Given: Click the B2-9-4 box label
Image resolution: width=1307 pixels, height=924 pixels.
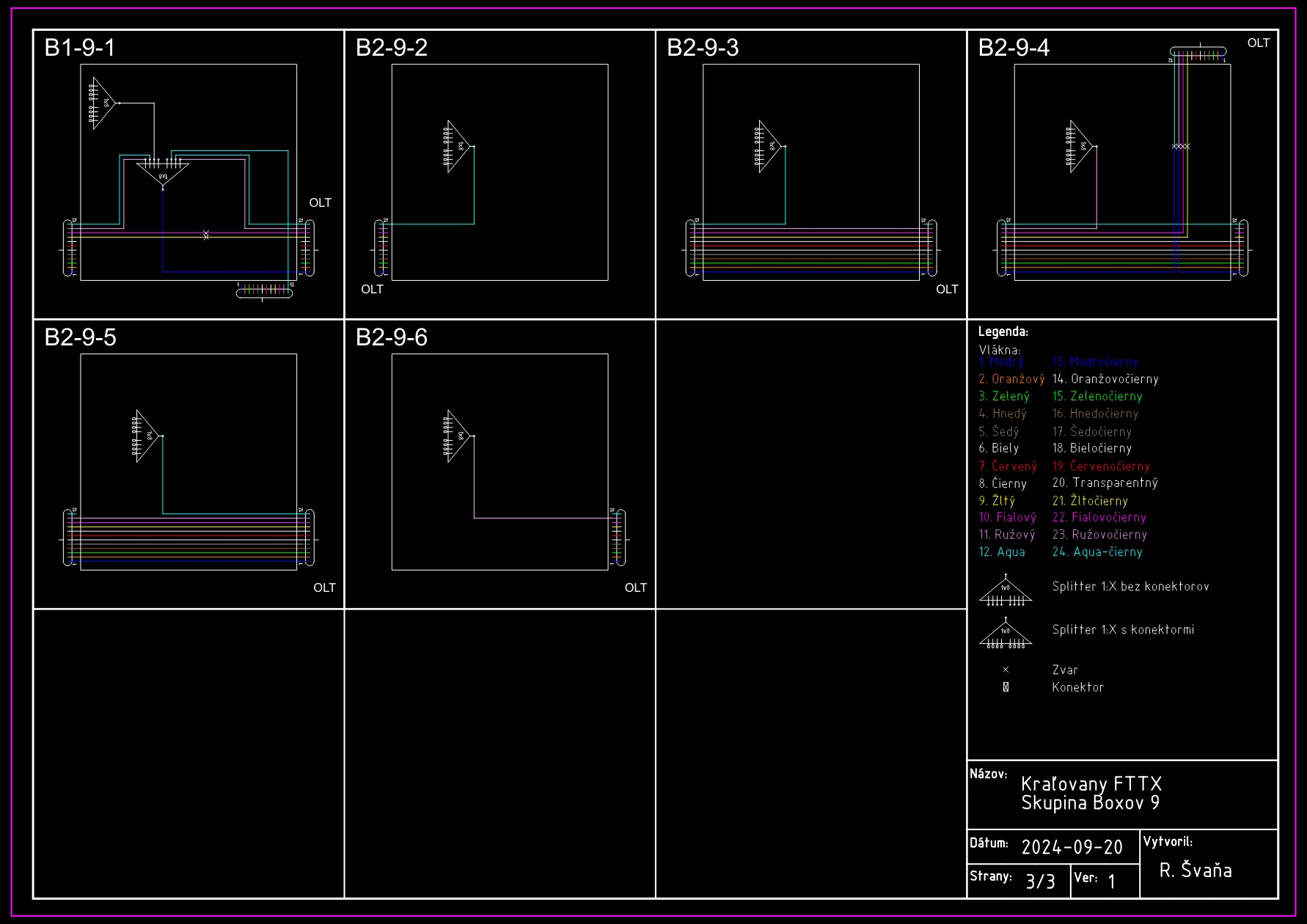Looking at the screenshot, I should click(x=1014, y=48).
